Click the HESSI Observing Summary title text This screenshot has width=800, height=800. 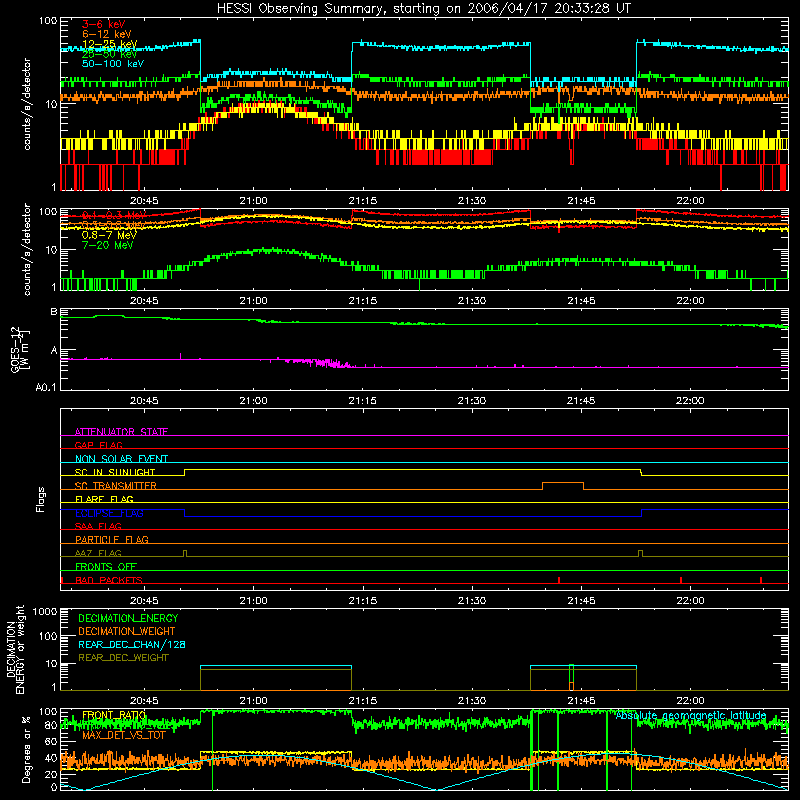tap(424, 9)
